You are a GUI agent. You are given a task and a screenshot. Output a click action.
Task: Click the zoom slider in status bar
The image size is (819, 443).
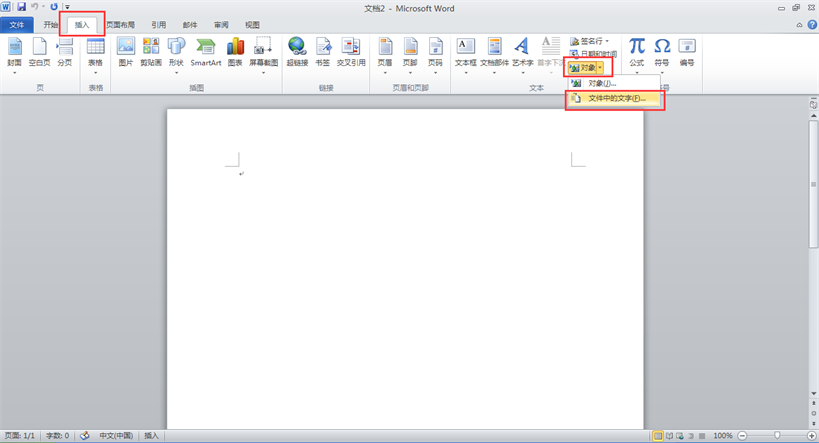(776, 436)
